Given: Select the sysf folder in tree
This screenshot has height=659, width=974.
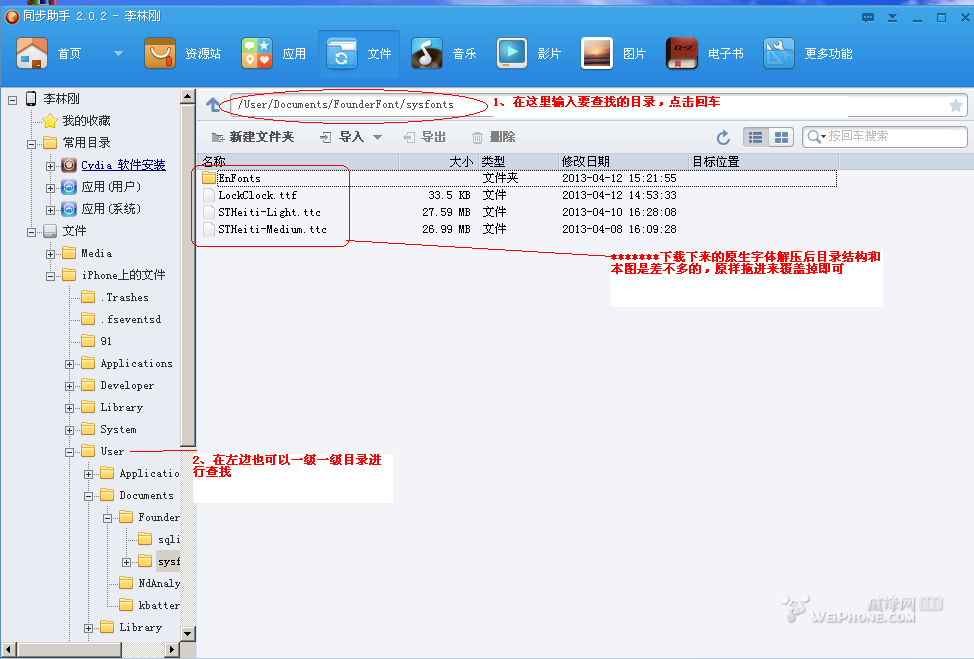Looking at the screenshot, I should tap(159, 561).
